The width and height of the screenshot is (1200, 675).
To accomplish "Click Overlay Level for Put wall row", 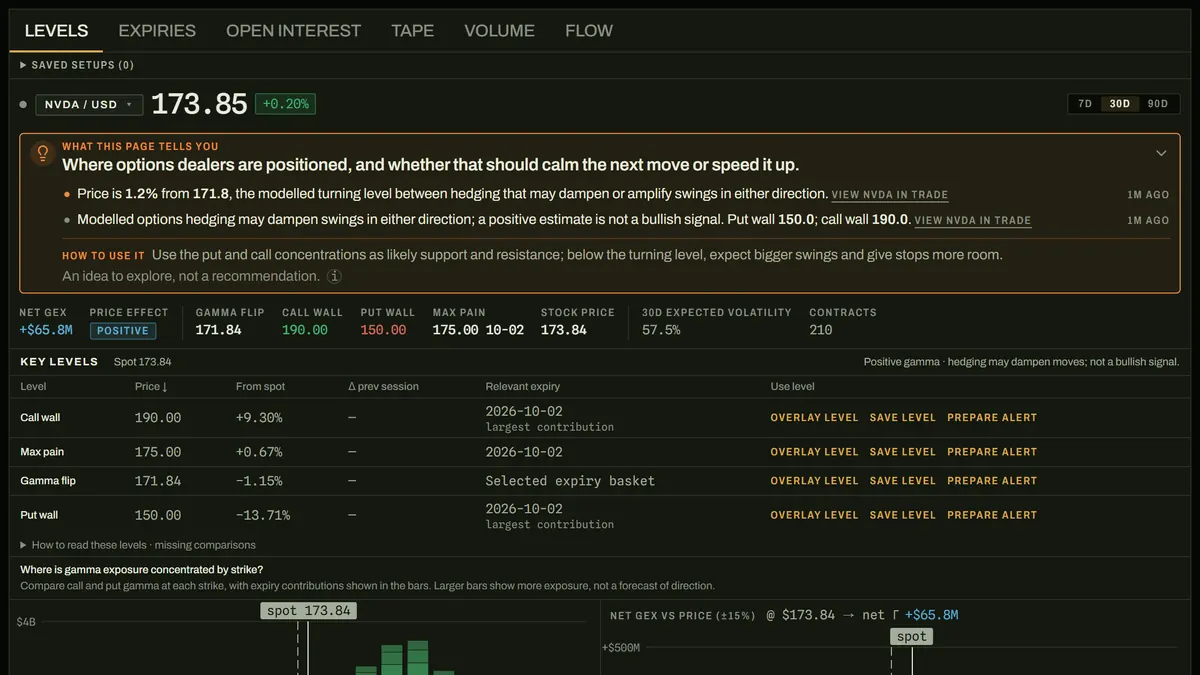I will [814, 515].
